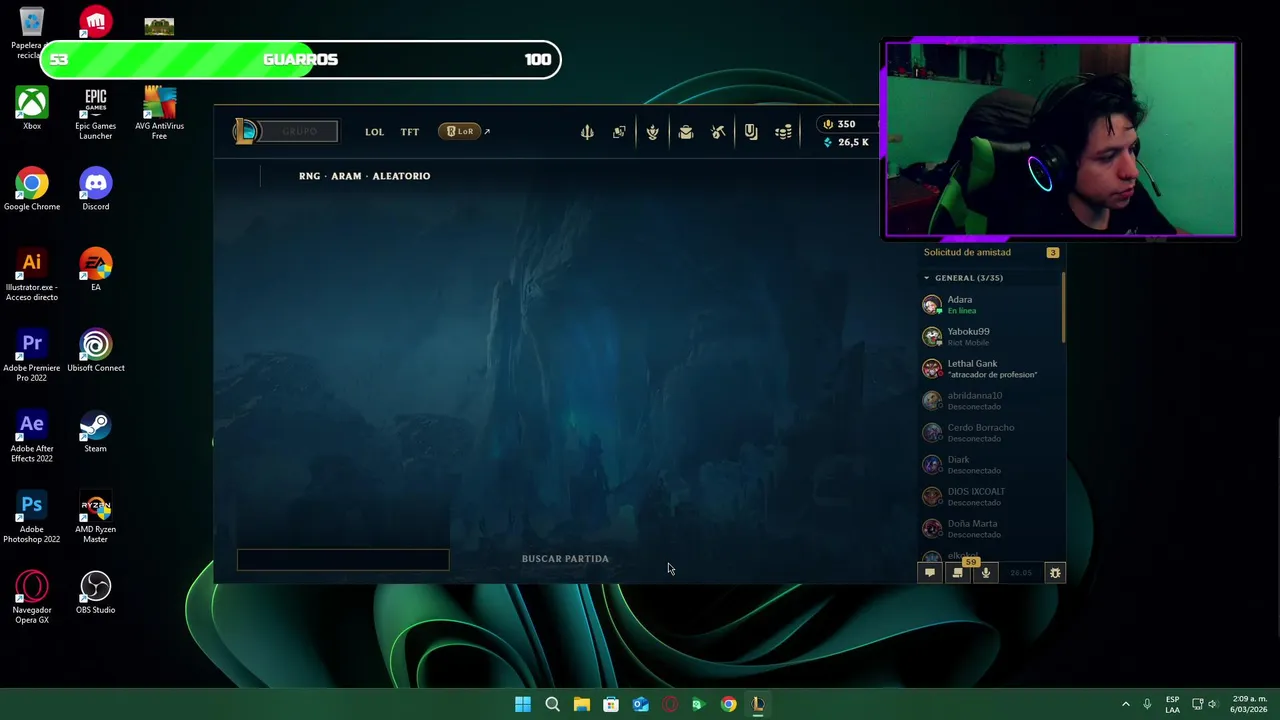Open the Clash trident icon in League client
Viewport: 1280px width, 720px height.
(x=587, y=132)
